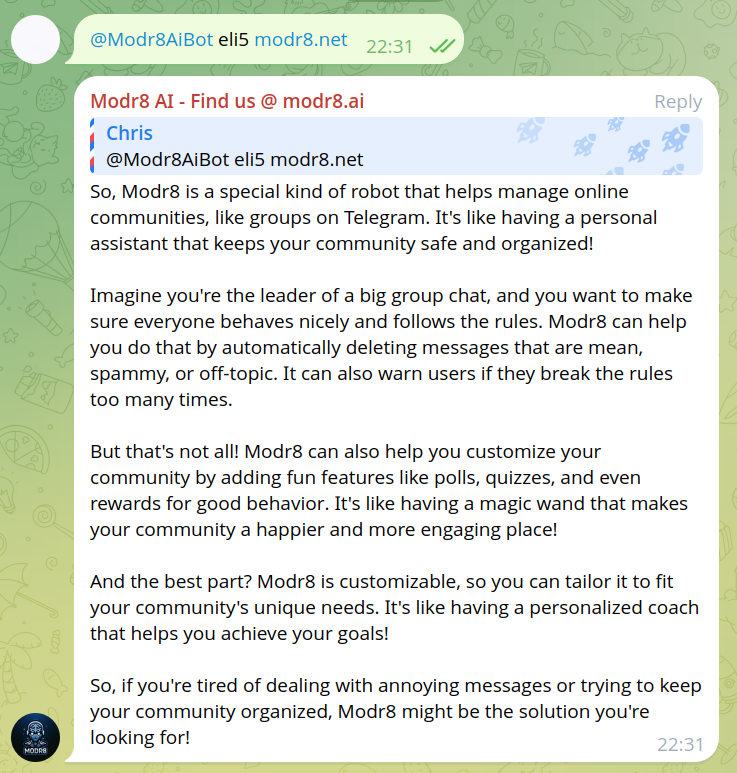Click the Modr8 bot avatar
Image resolution: width=737 pixels, height=773 pixels.
[35, 738]
